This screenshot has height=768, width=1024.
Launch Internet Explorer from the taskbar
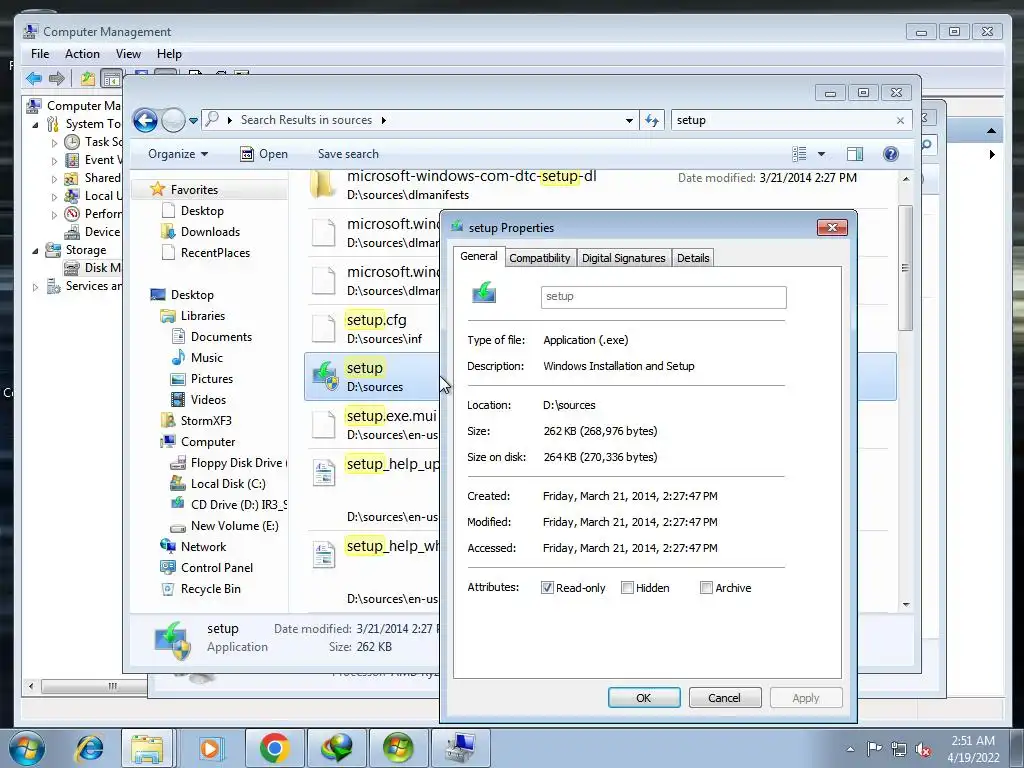tap(89, 748)
